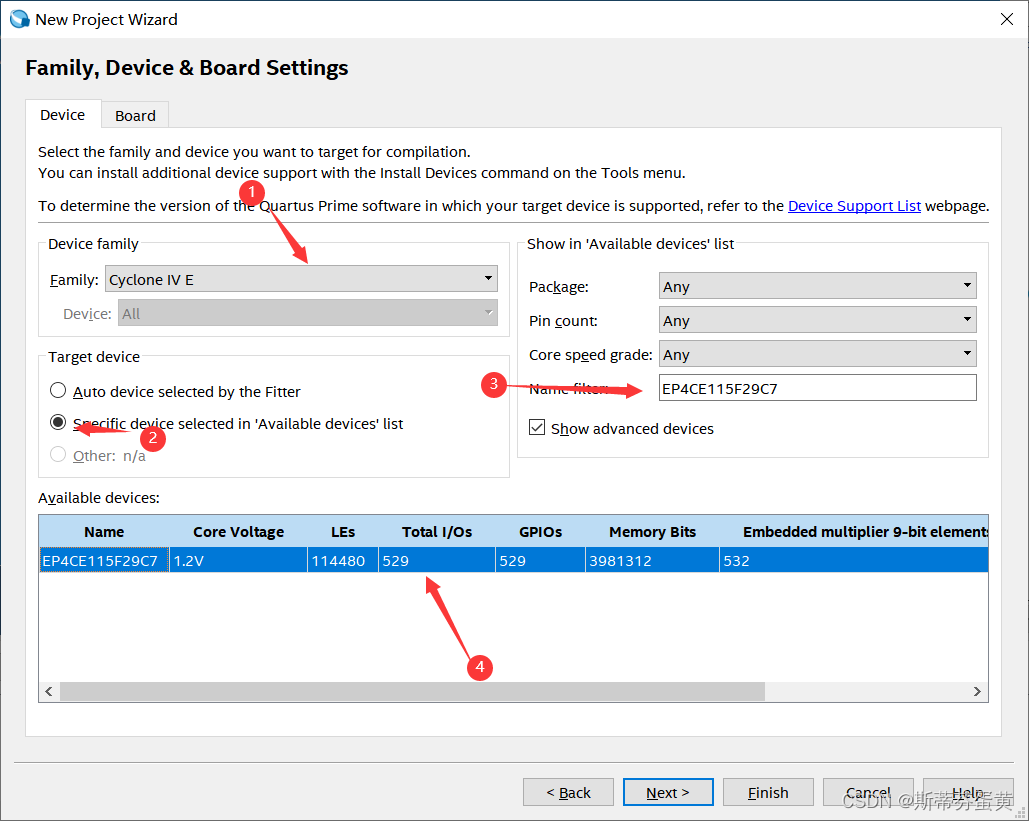Proceed with the Next > button
Image resolution: width=1029 pixels, height=821 pixels.
tap(668, 792)
